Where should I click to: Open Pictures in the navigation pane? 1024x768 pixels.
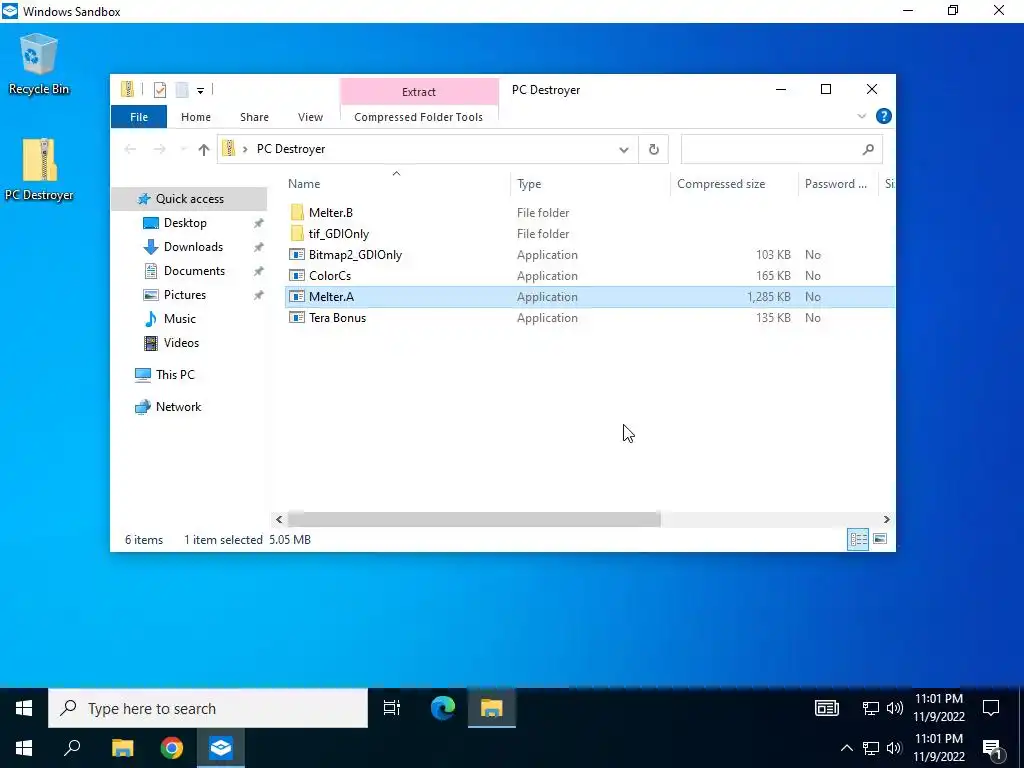click(x=185, y=295)
